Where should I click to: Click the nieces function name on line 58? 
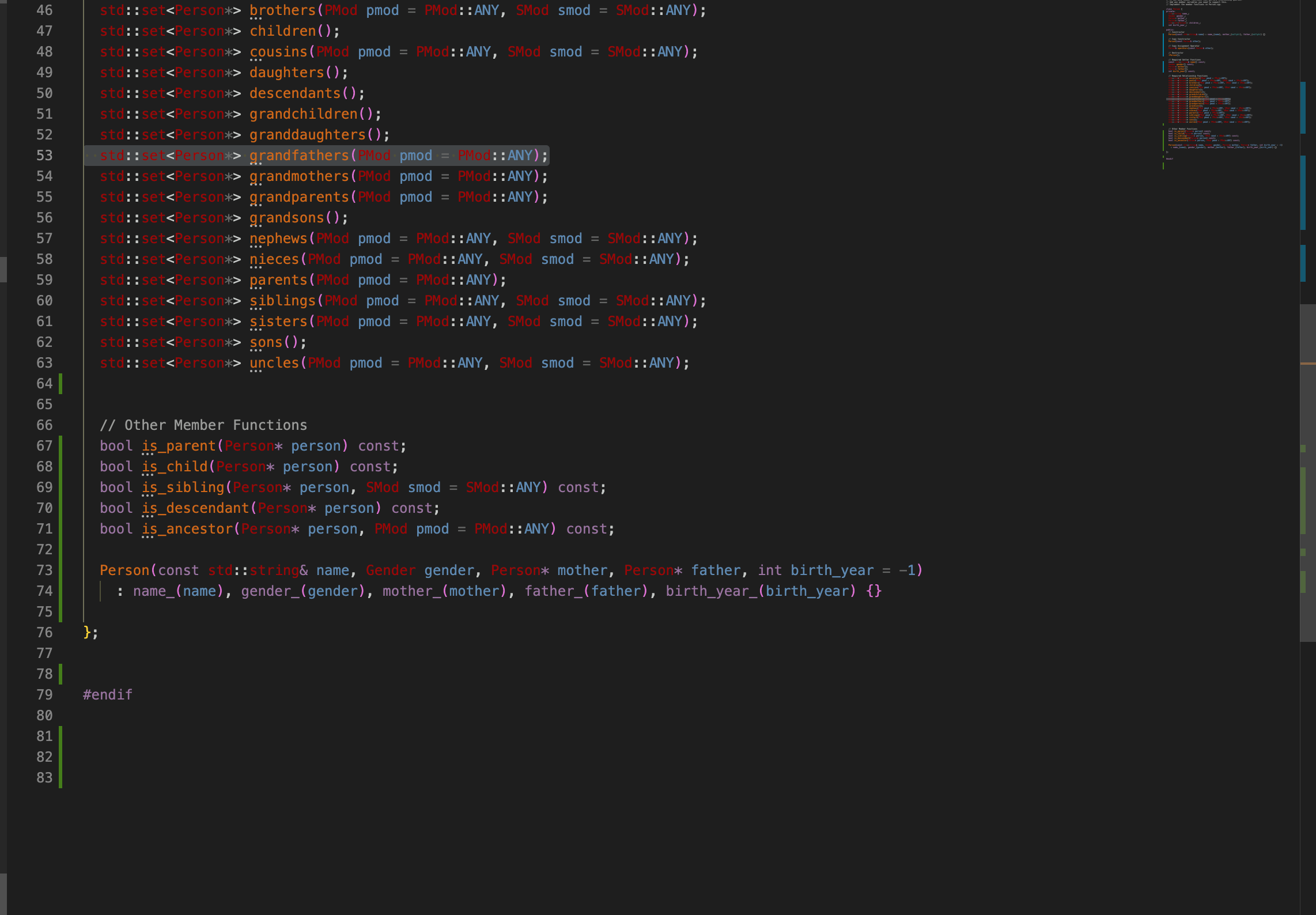pos(275,259)
